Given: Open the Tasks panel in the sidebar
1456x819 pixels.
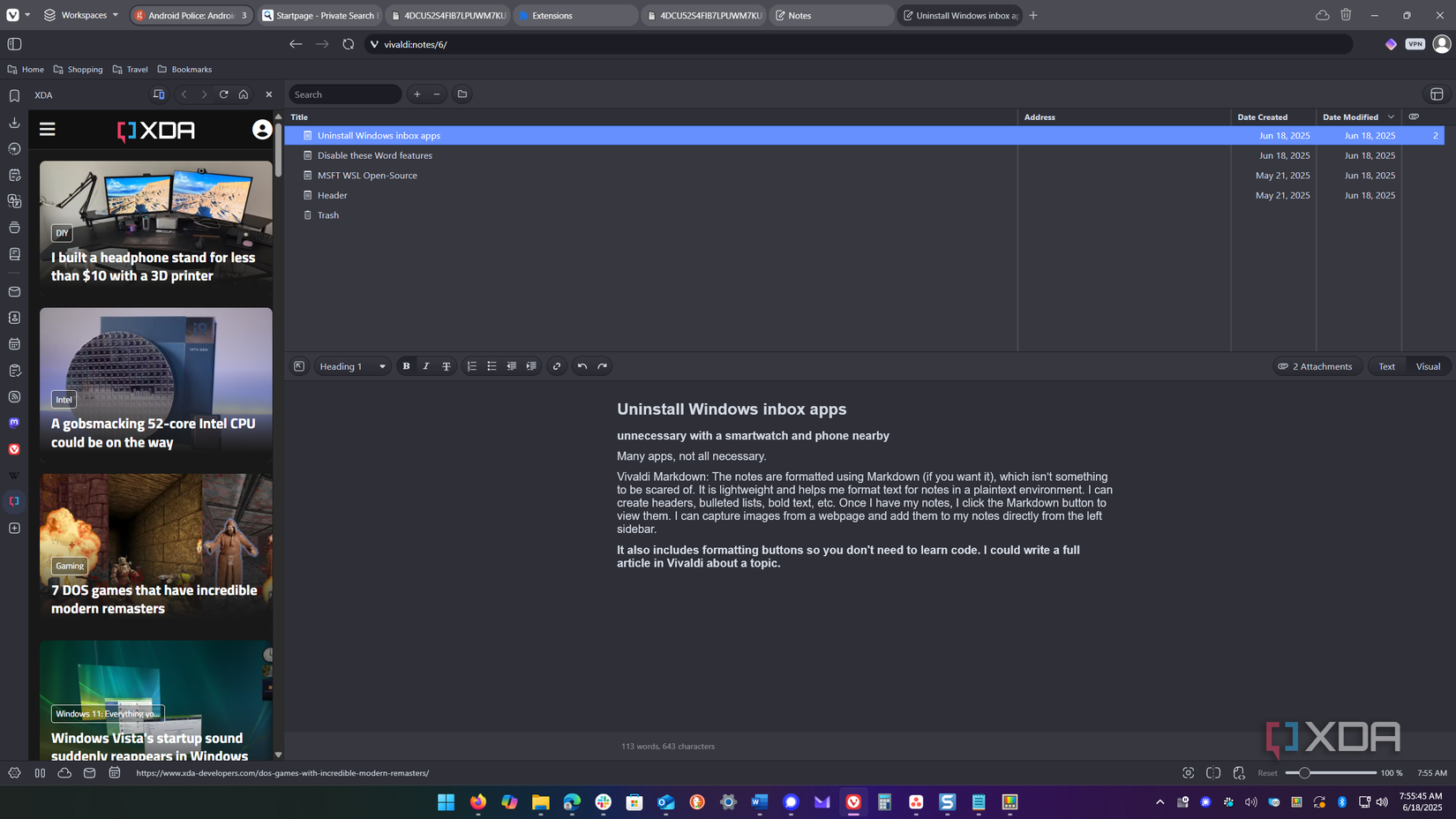Looking at the screenshot, I should pyautogui.click(x=14, y=371).
